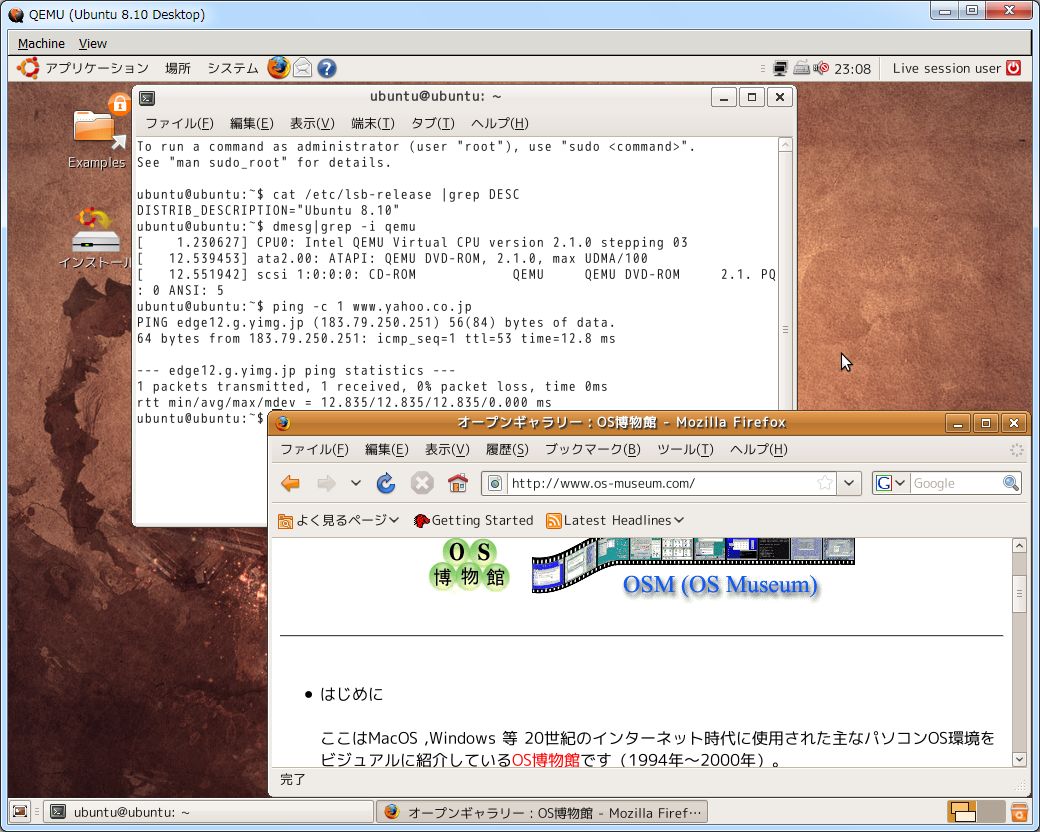Image resolution: width=1040 pixels, height=832 pixels.
Task: Click the printer tray icon
Action: tap(801, 68)
